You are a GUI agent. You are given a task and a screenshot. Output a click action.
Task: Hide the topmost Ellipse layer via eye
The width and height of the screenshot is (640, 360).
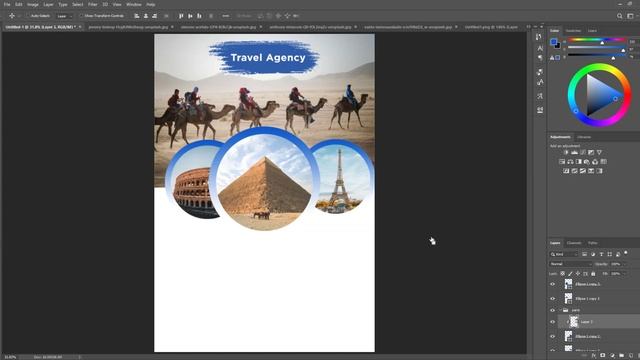[x=553, y=284]
